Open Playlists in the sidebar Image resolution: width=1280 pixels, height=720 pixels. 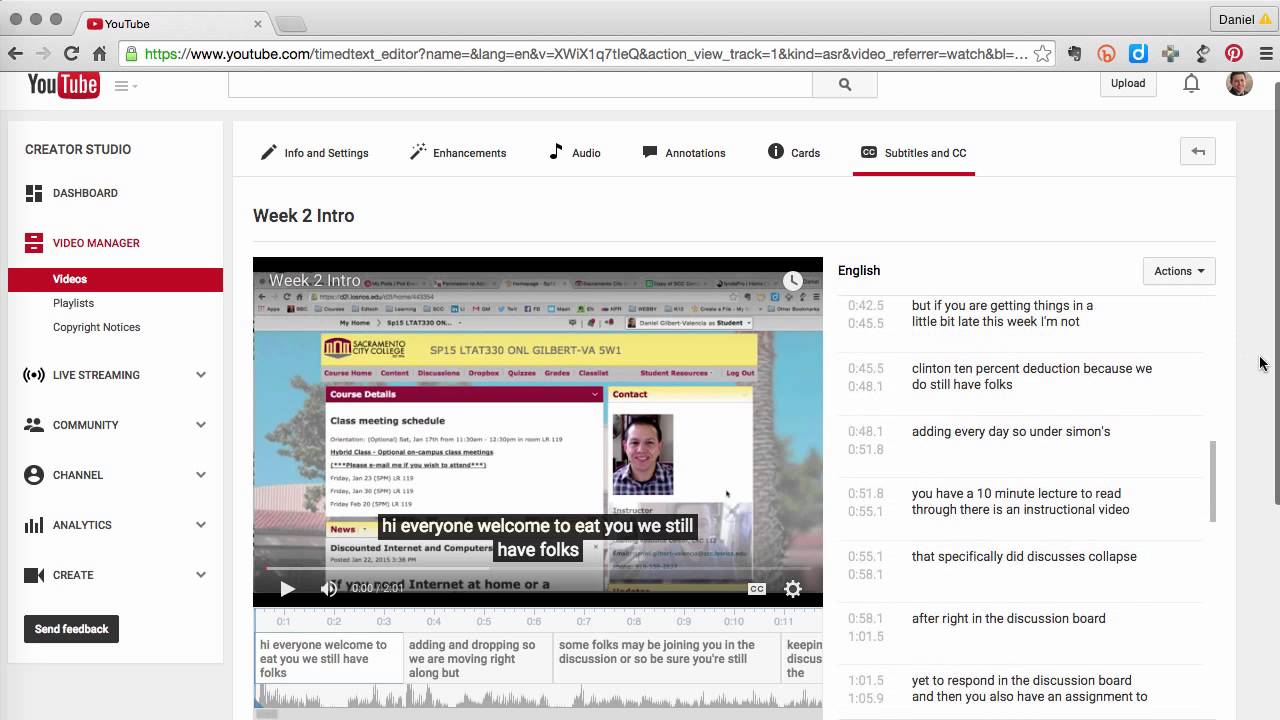[73, 303]
